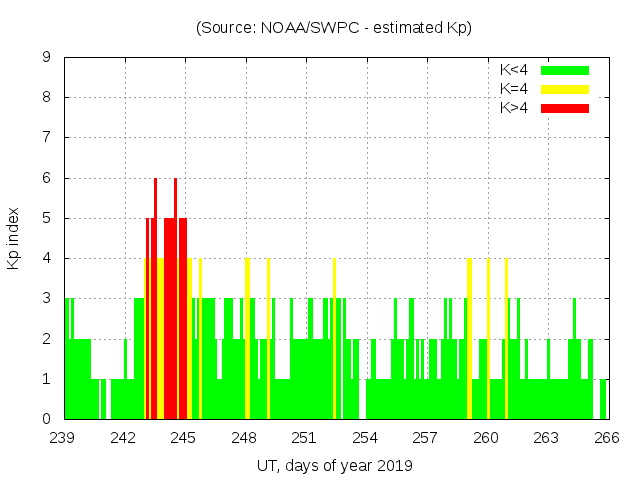The height and width of the screenshot is (480, 640).
Task: Click the y-axis tick label 5
Action: 46,218
